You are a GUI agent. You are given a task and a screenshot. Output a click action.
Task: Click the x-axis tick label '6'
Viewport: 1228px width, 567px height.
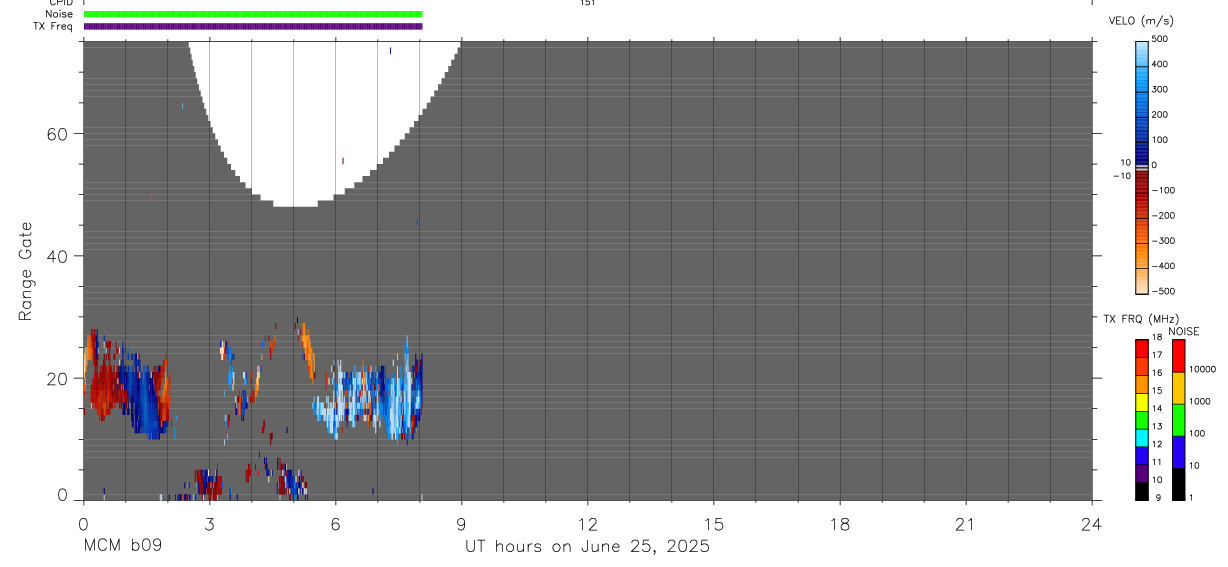point(335,523)
